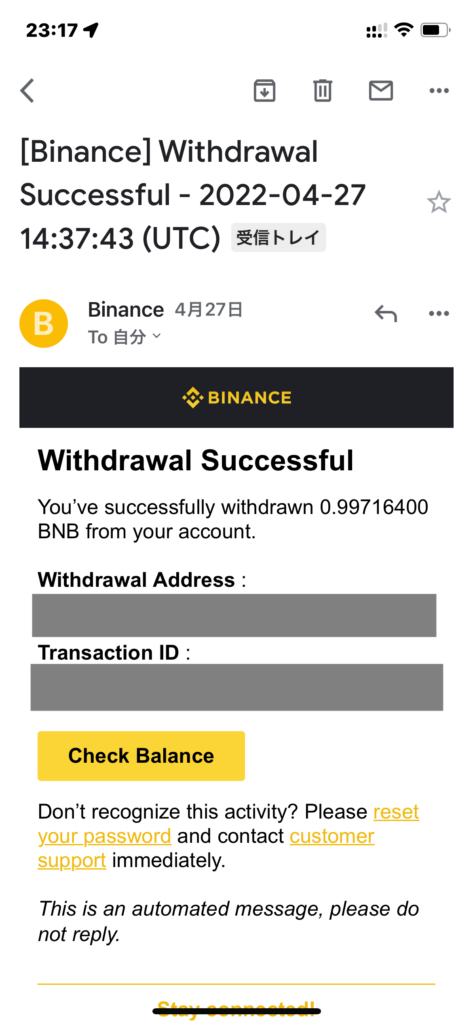
Task: Star this Binance withdrawal email
Action: click(x=439, y=202)
